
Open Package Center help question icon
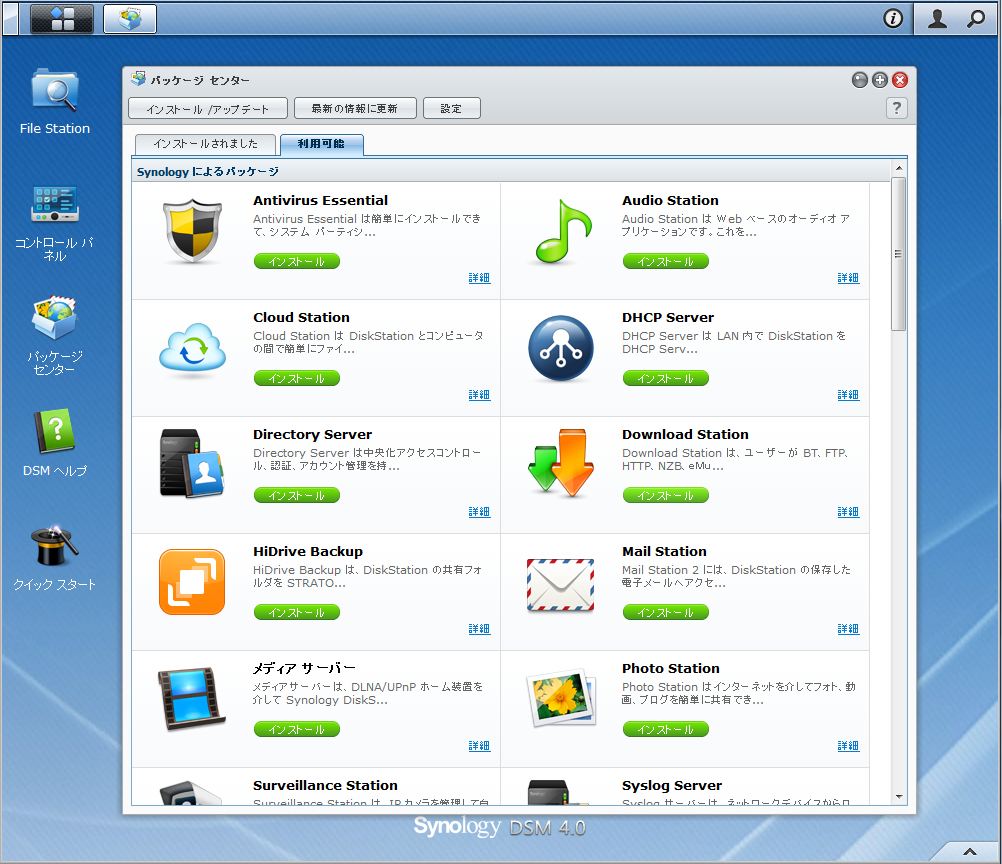coord(897,108)
